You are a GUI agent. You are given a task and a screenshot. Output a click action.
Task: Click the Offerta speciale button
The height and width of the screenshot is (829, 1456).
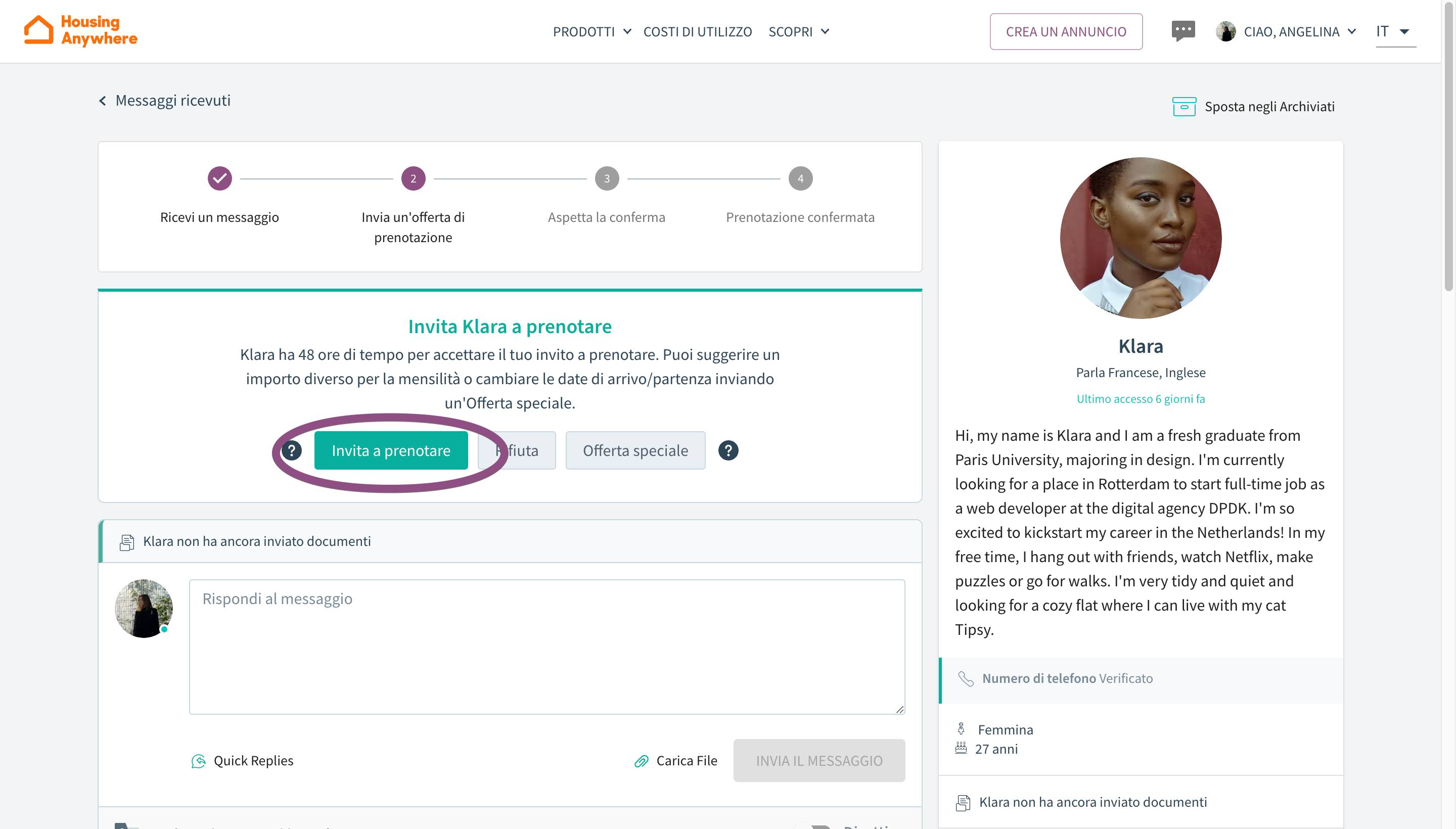point(635,450)
